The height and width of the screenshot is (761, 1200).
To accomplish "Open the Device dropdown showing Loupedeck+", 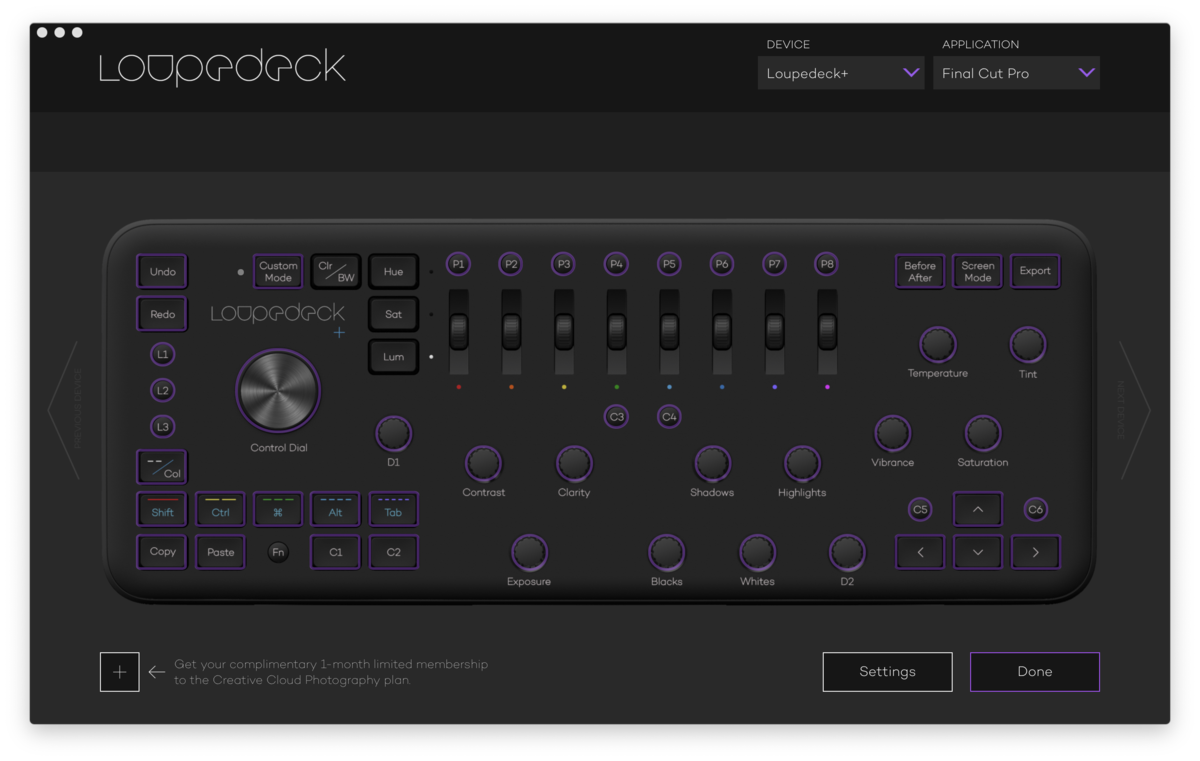I will 841,73.
